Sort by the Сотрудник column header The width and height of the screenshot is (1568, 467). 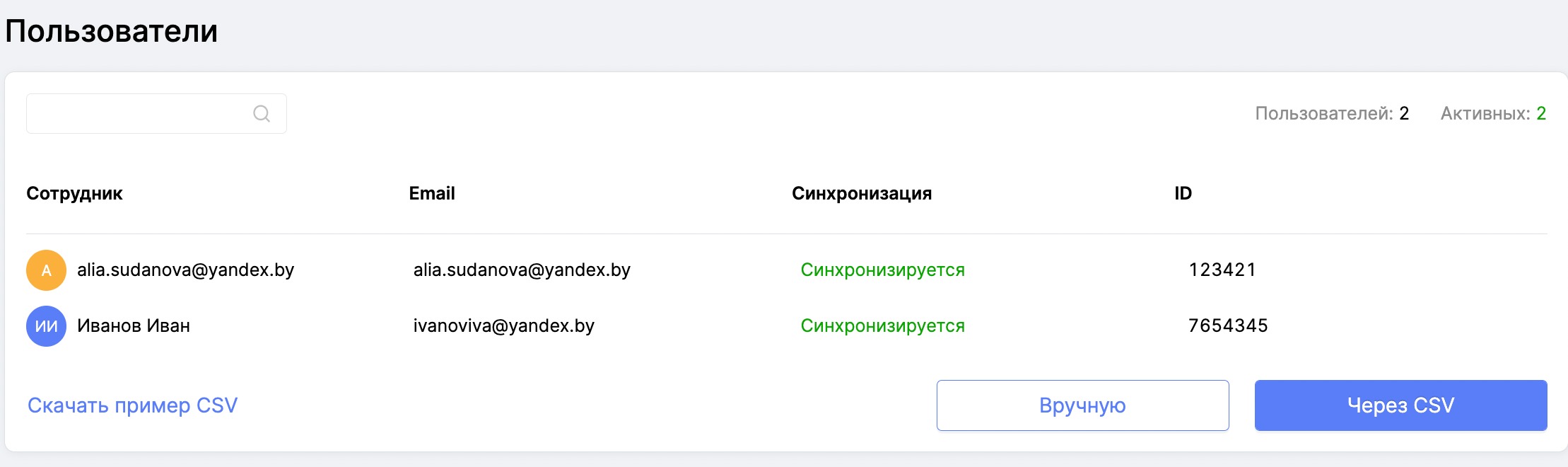pyautogui.click(x=74, y=193)
